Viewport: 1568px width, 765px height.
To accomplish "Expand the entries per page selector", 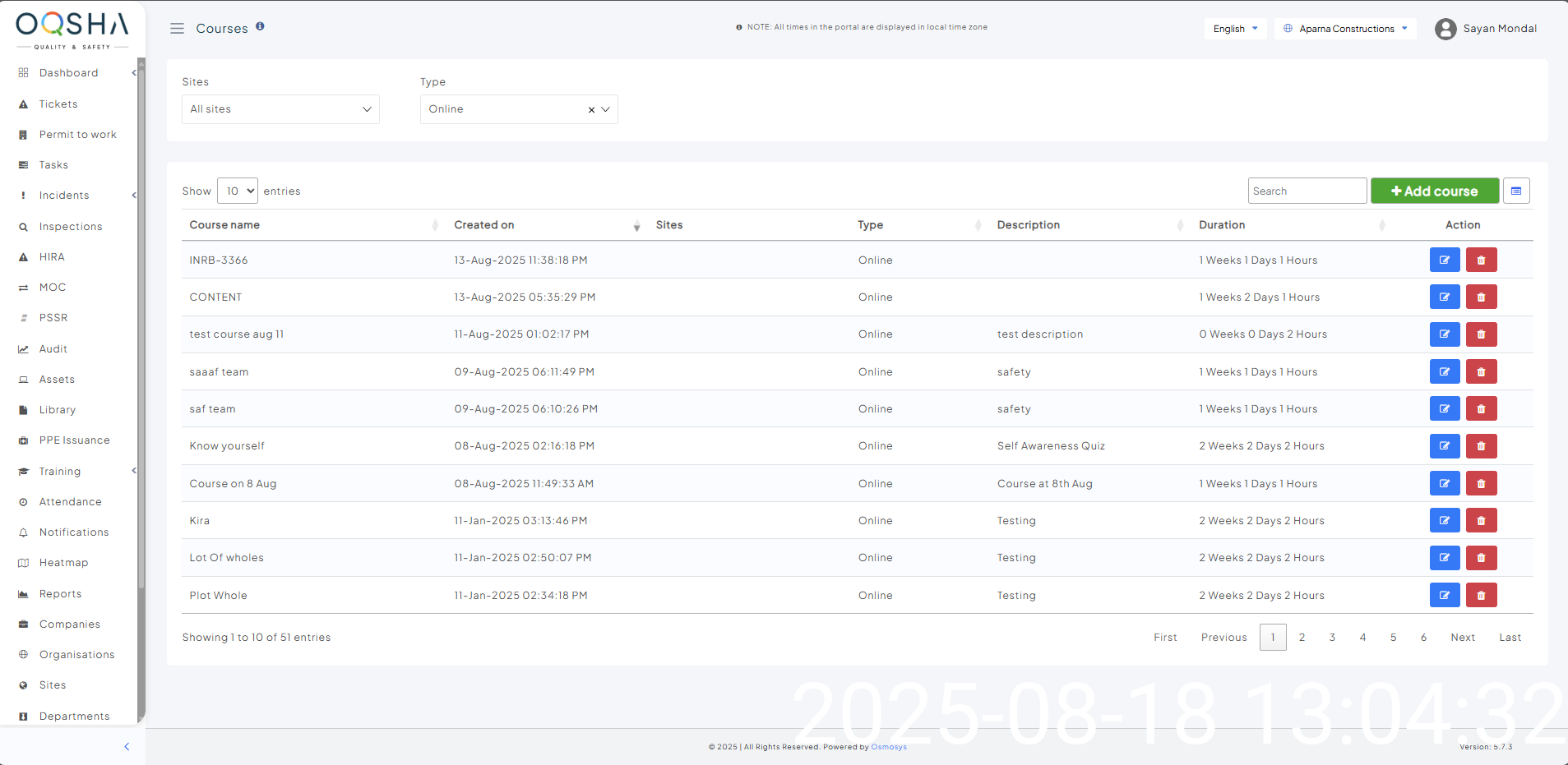I will [x=237, y=191].
